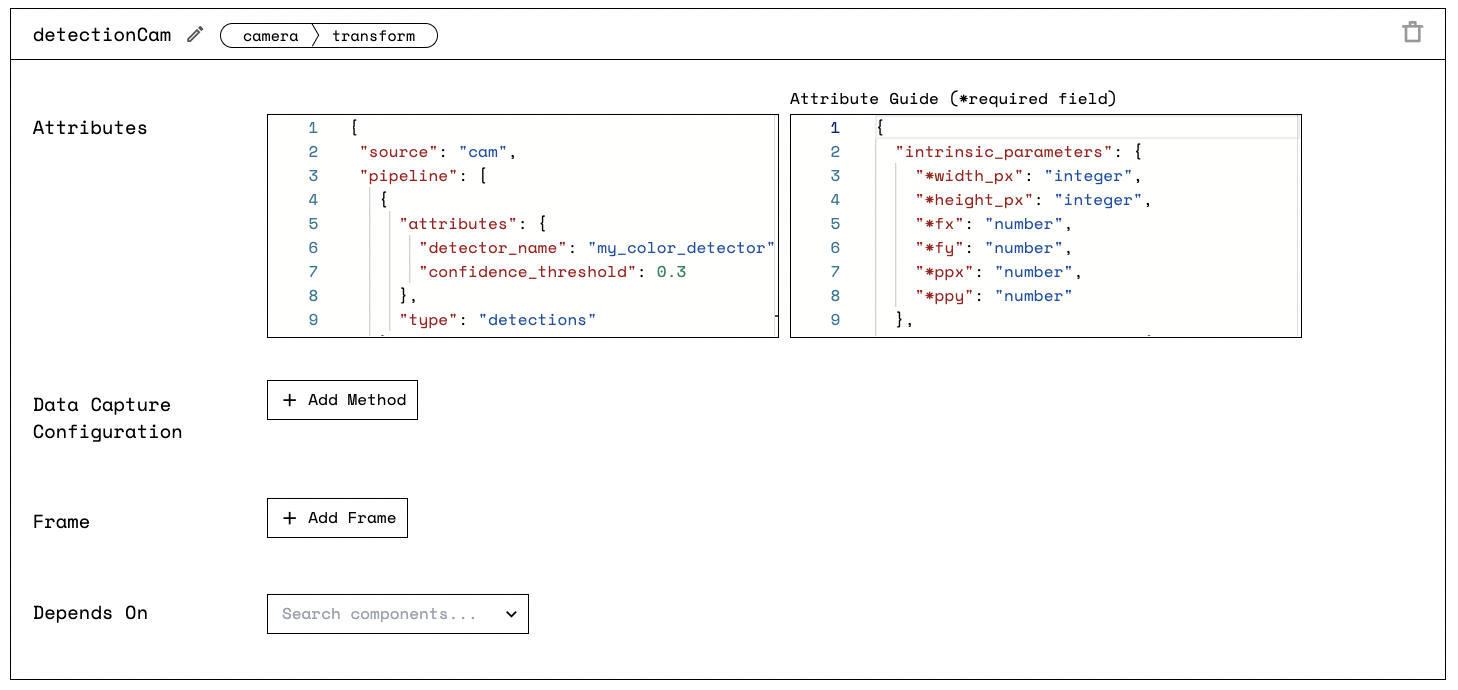Click the plus icon inside Add Method
1458x690 pixels.
[x=288, y=399]
